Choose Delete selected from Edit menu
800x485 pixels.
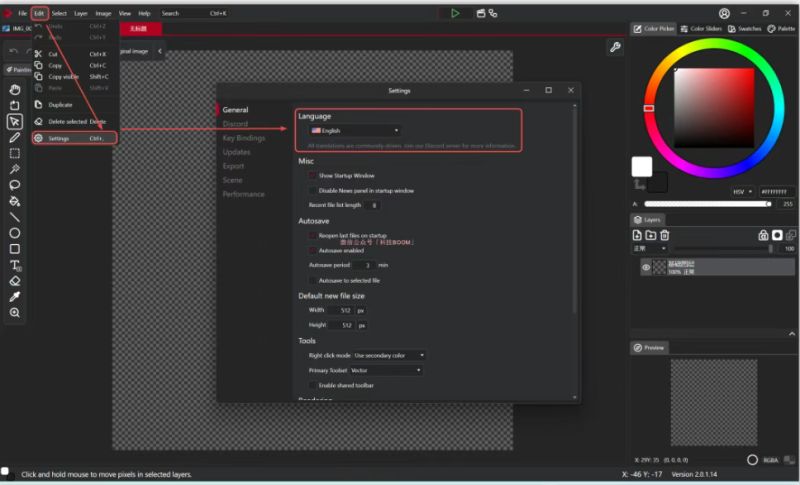(75, 121)
